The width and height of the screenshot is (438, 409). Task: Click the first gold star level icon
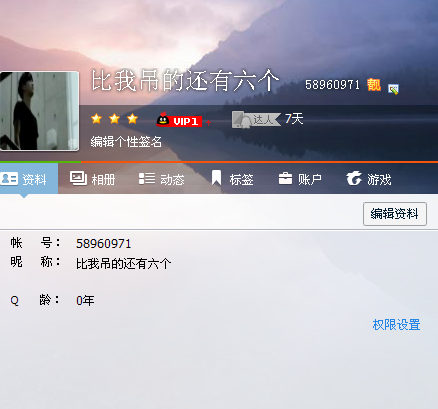point(96,119)
